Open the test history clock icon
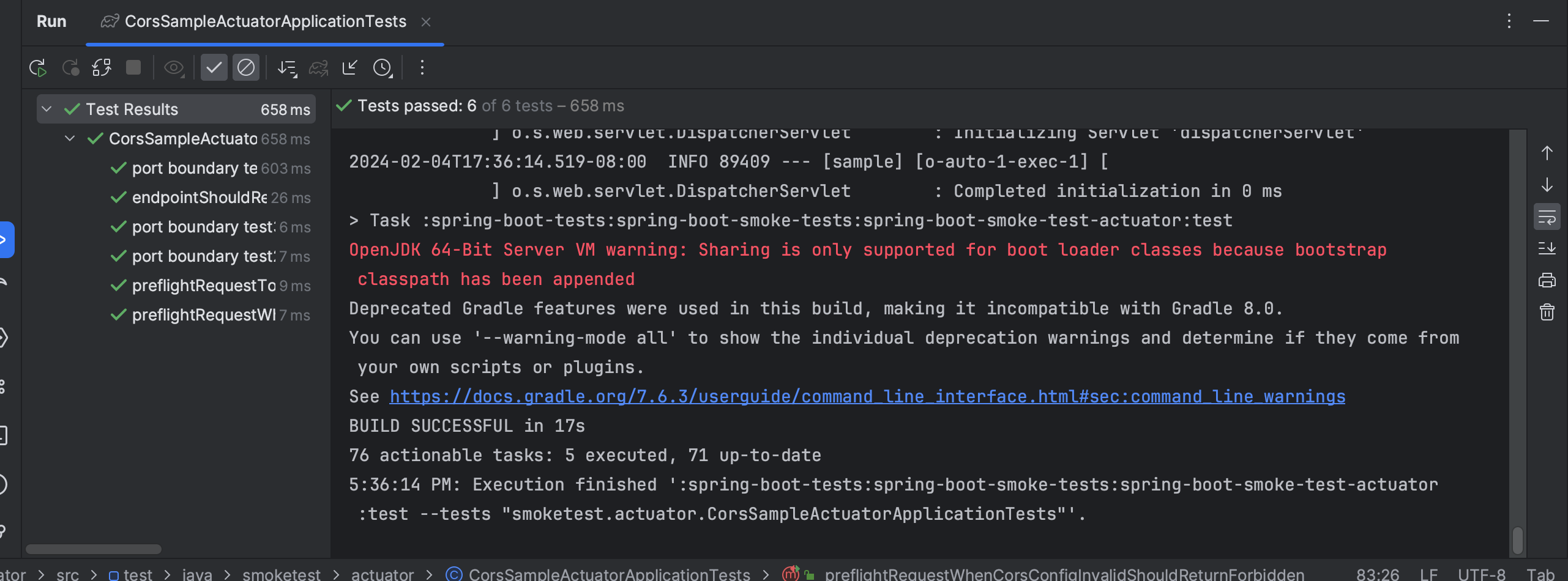The width and height of the screenshot is (1568, 581). pos(383,68)
